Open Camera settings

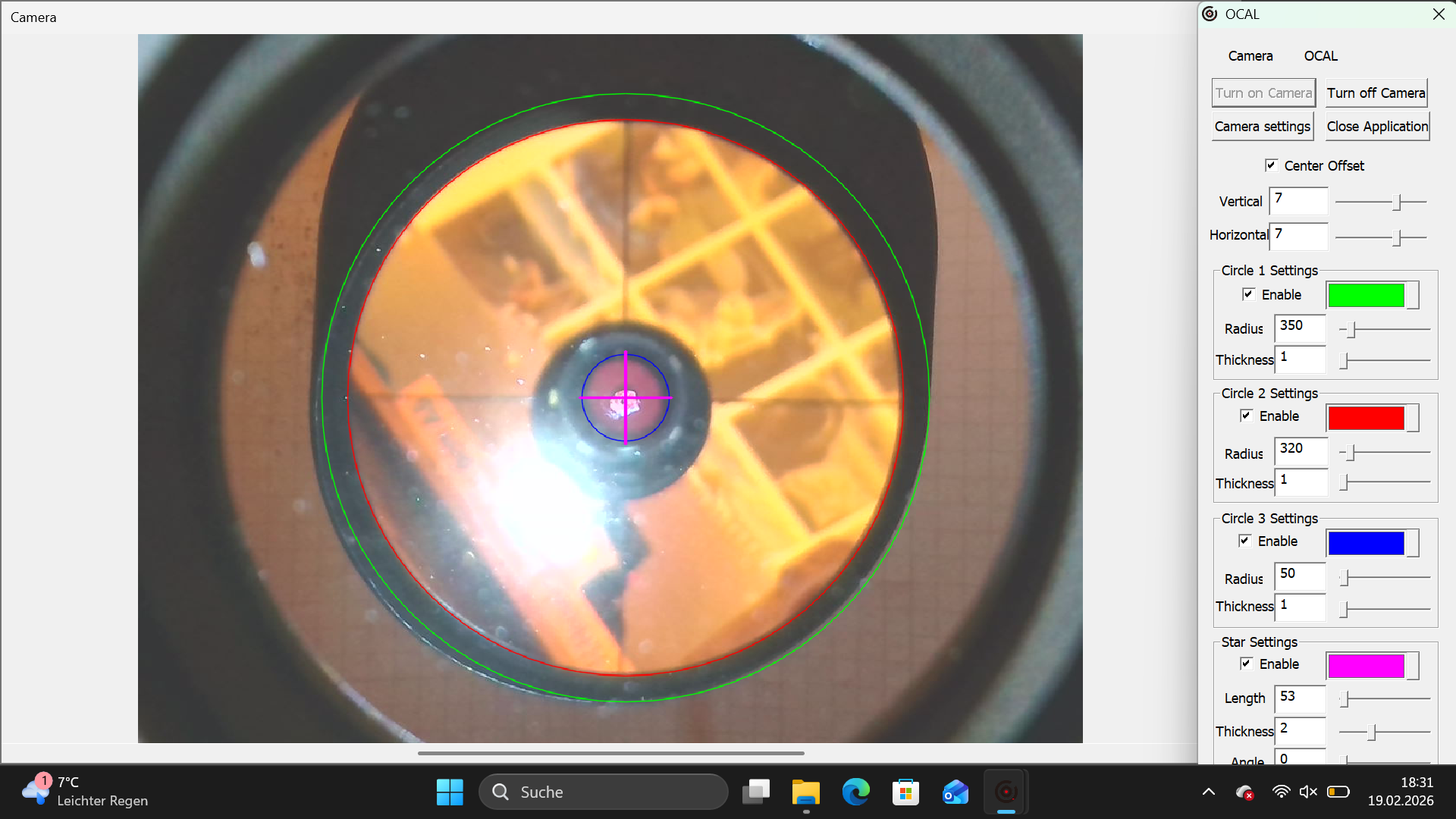pyautogui.click(x=1263, y=127)
